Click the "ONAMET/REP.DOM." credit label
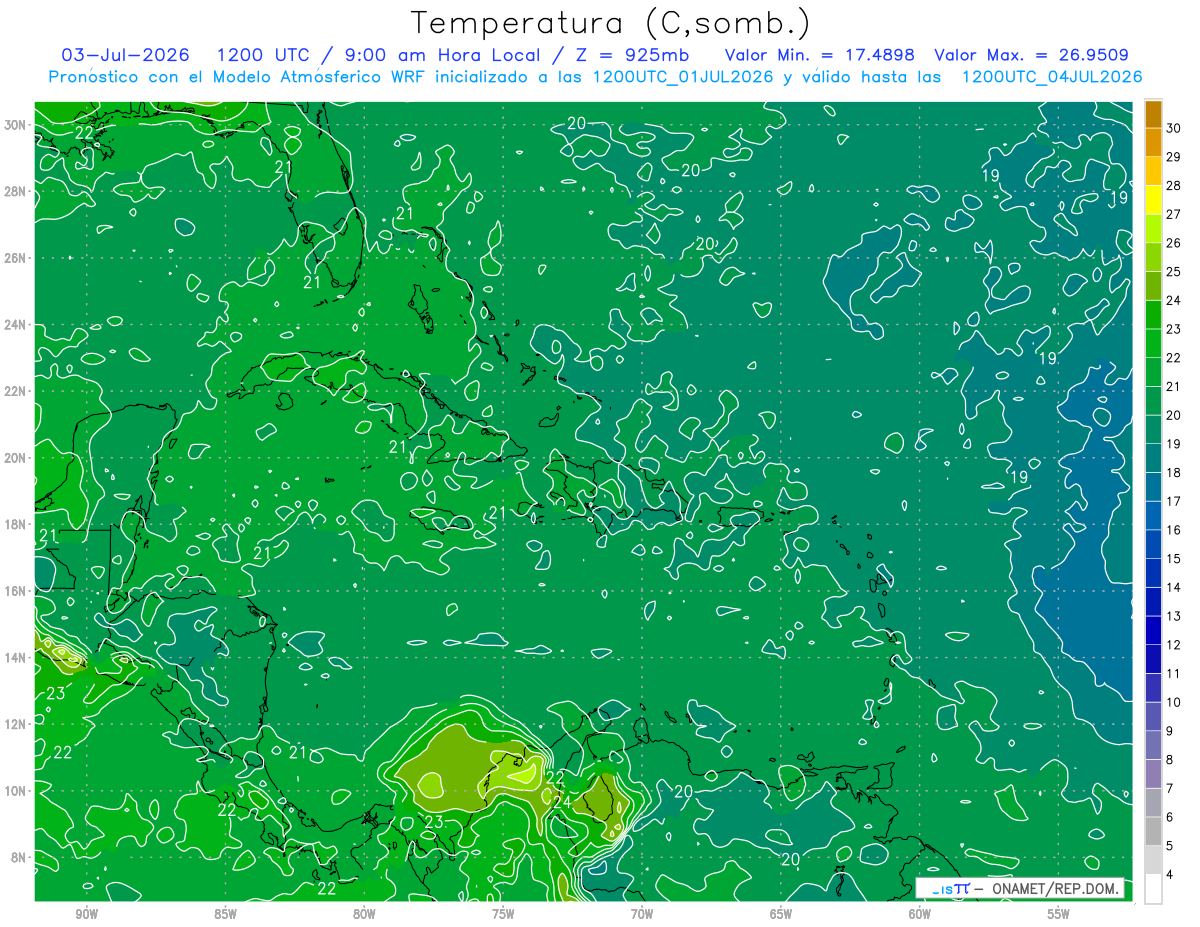Viewport: 1200px width, 927px height. [x=1055, y=889]
